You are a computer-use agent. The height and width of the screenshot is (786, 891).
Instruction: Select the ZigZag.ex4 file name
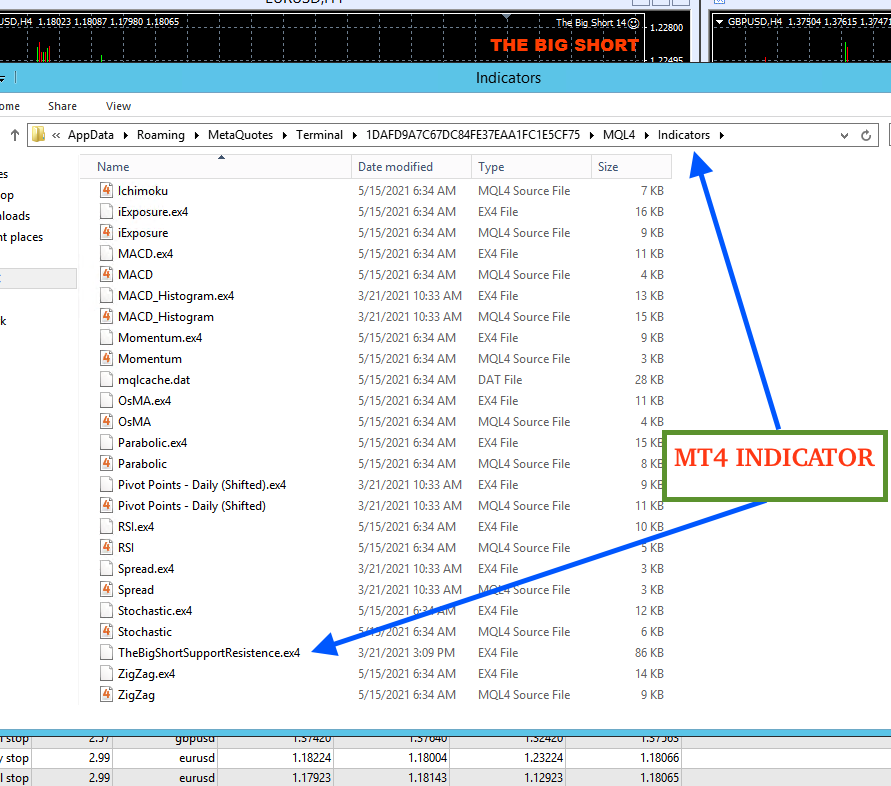(146, 673)
